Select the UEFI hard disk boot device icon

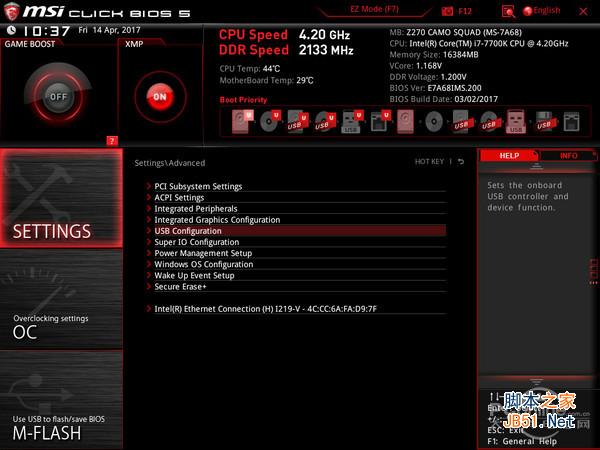click(x=243, y=122)
